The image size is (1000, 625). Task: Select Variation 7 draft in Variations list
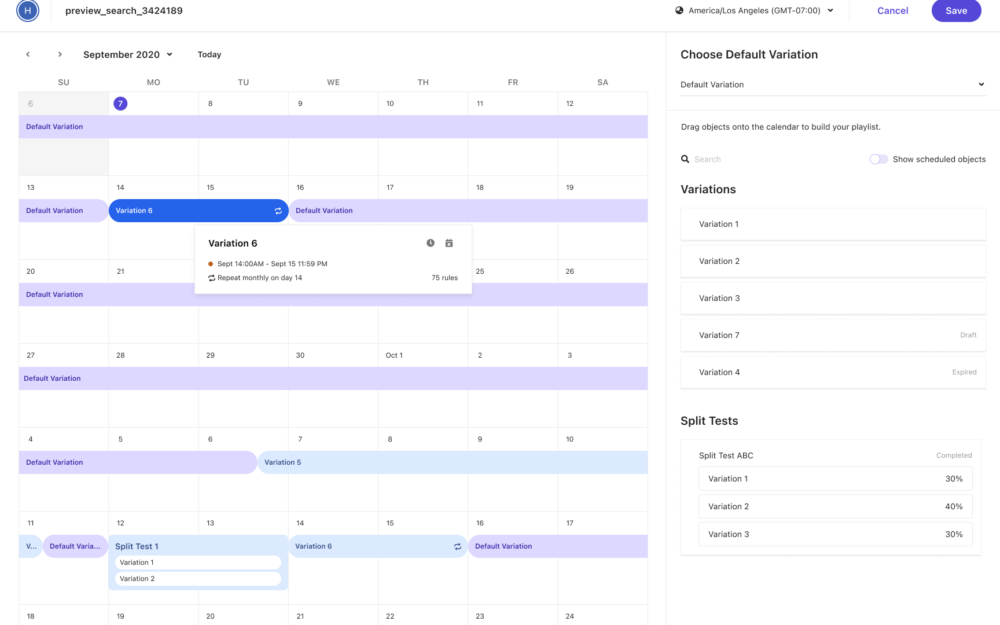(x=832, y=335)
